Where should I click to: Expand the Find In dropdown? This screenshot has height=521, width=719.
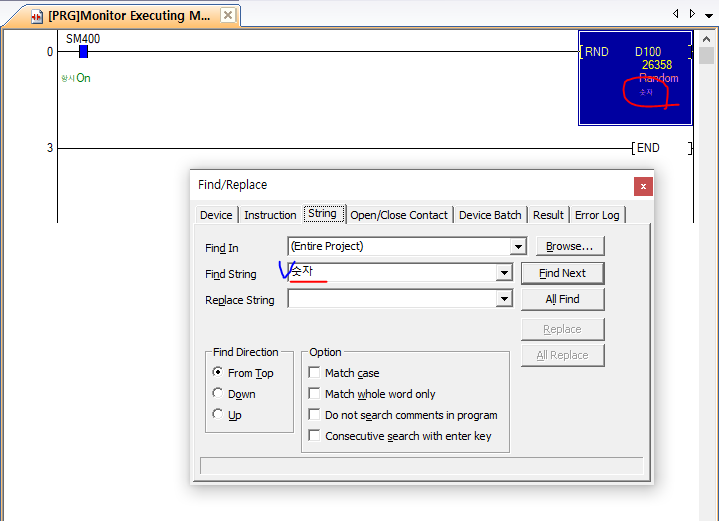(x=518, y=247)
